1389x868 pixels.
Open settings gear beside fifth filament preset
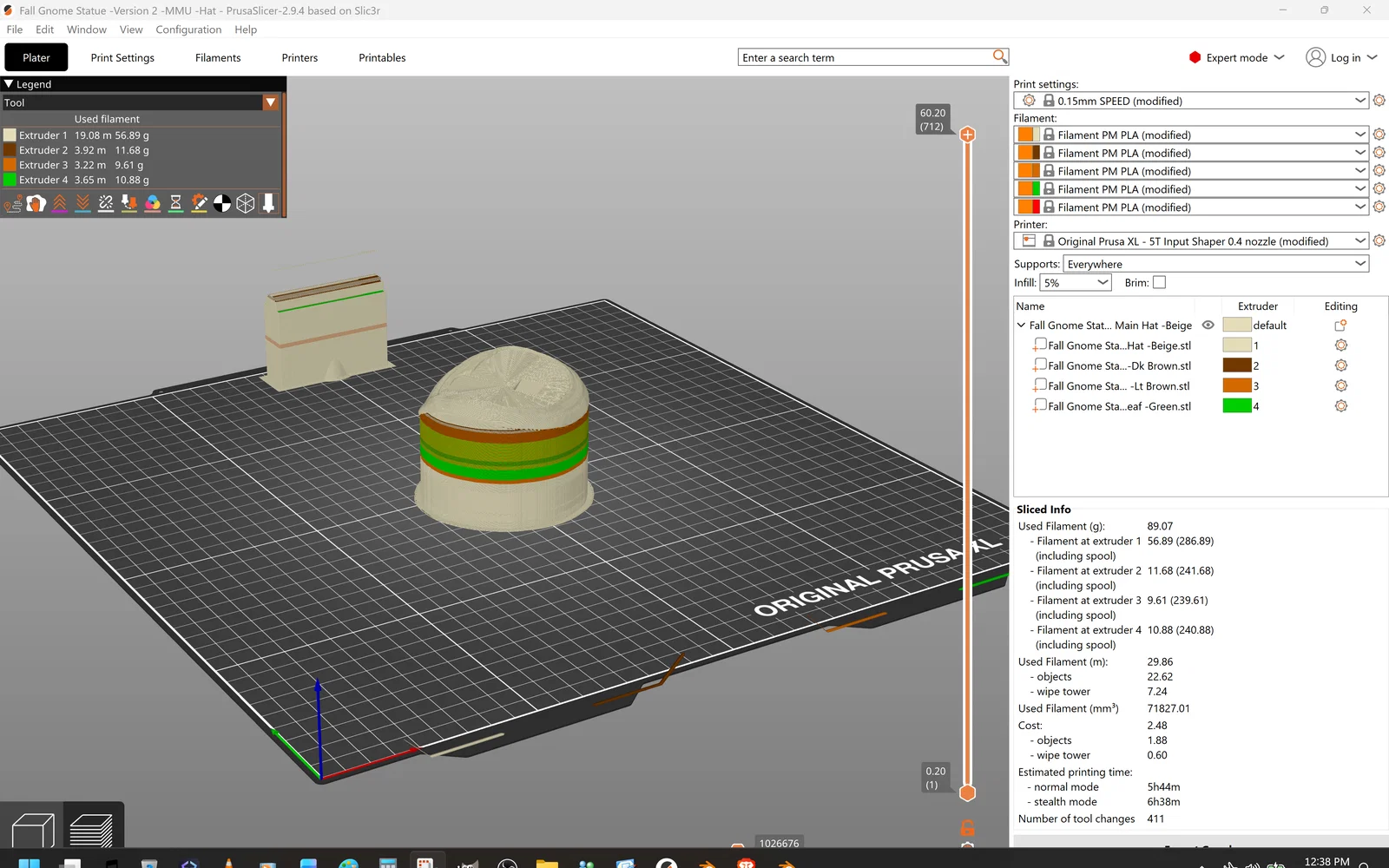(1379, 207)
